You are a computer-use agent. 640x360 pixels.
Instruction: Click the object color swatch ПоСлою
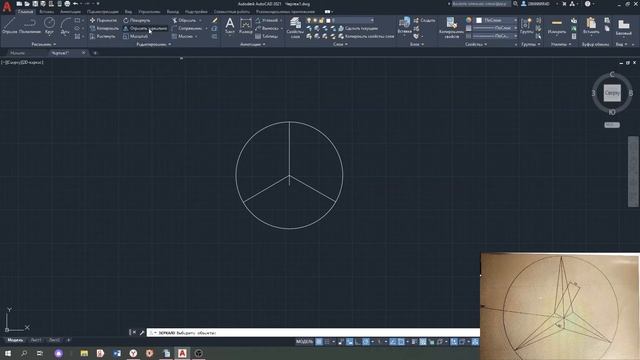pyautogui.click(x=479, y=20)
